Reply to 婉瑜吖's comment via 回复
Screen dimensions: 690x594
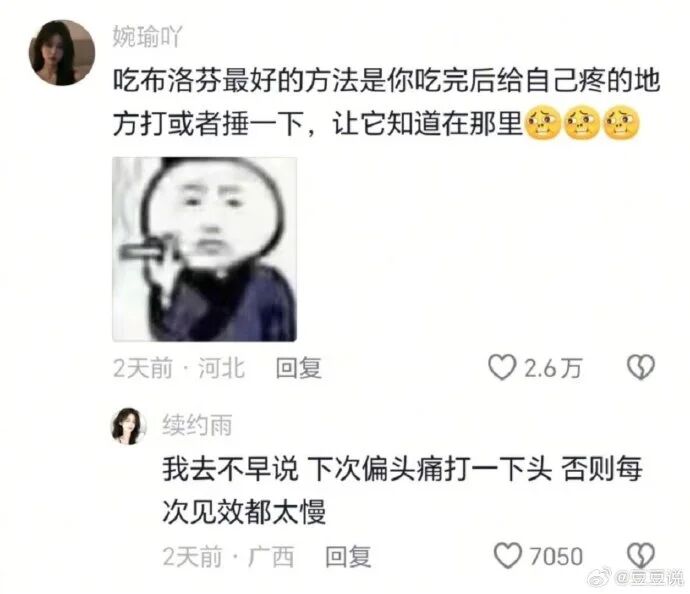tap(299, 368)
